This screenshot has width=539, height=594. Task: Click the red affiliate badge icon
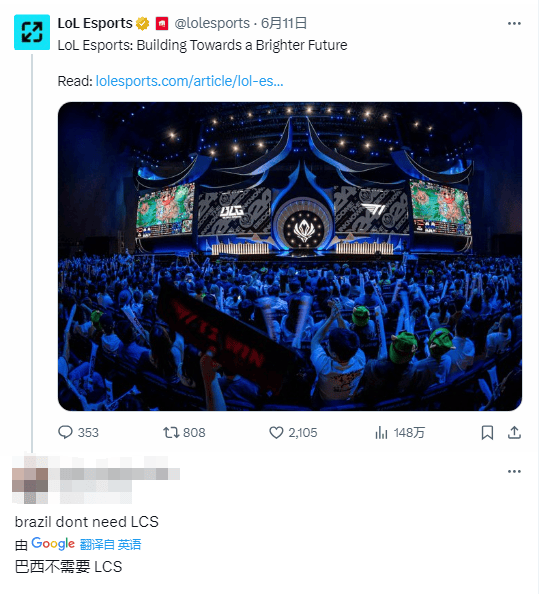pyautogui.click(x=162, y=23)
